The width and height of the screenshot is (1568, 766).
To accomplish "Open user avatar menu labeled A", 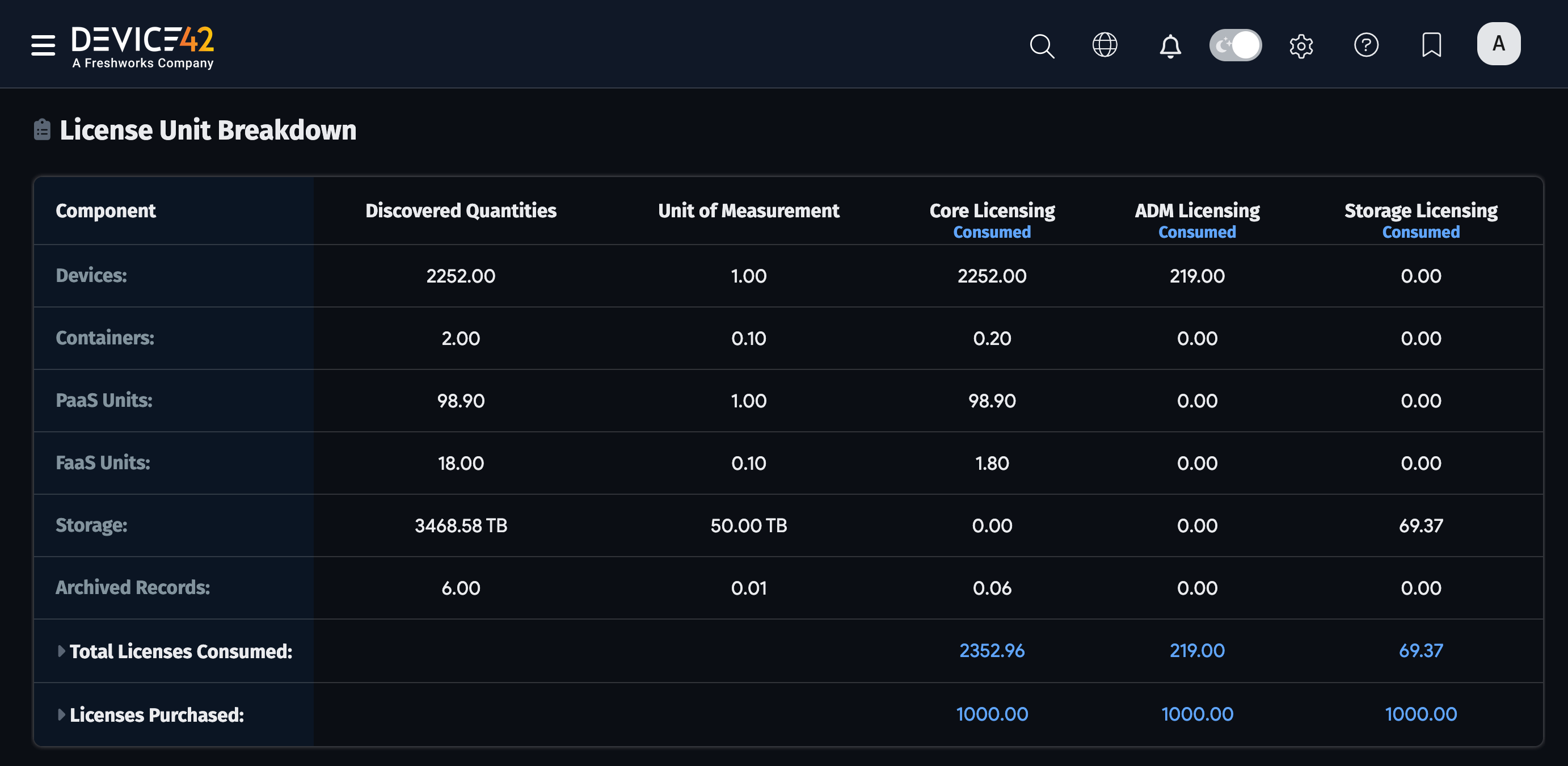I will pos(1498,44).
